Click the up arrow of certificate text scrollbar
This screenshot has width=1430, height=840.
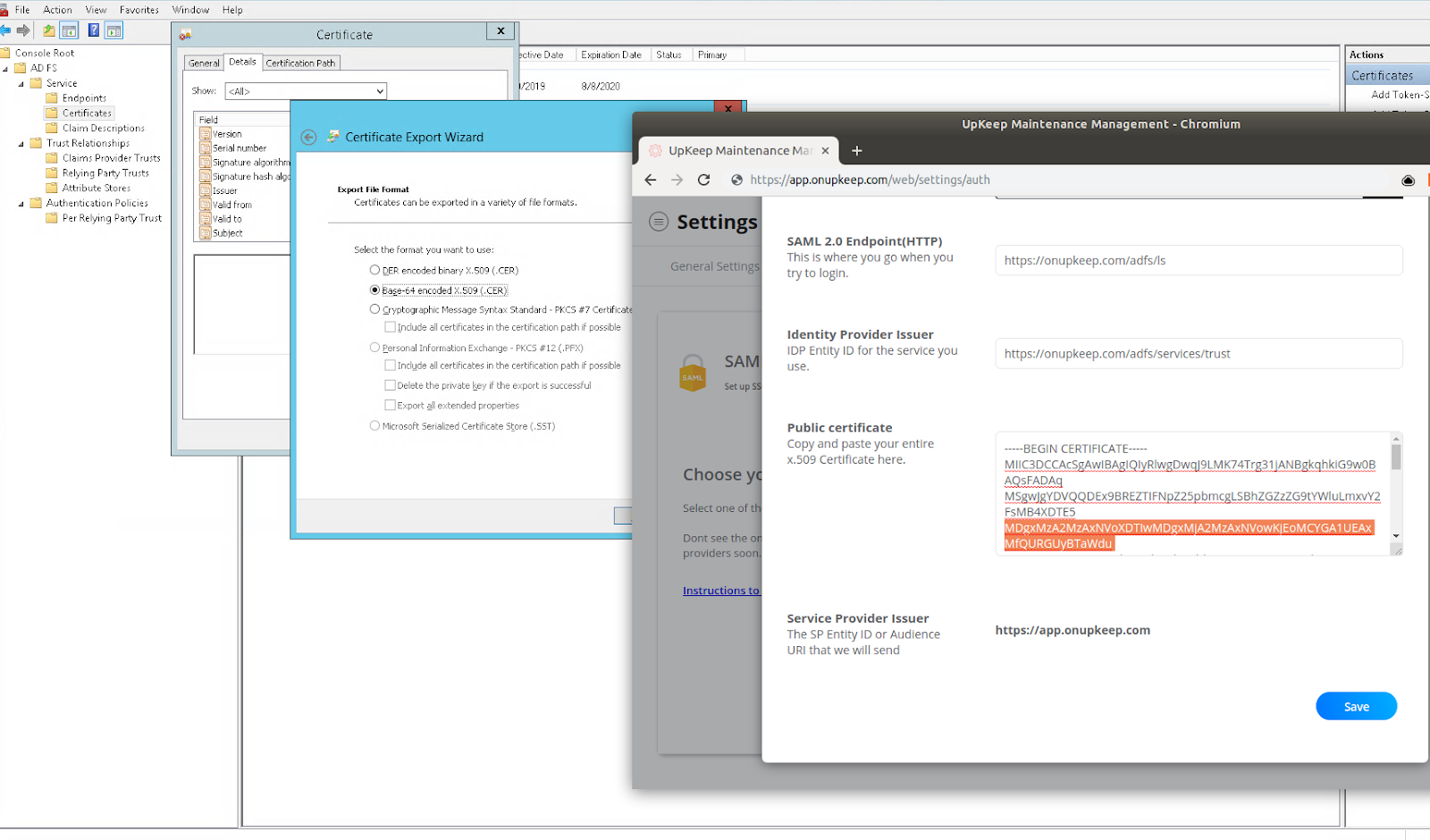click(x=1396, y=438)
